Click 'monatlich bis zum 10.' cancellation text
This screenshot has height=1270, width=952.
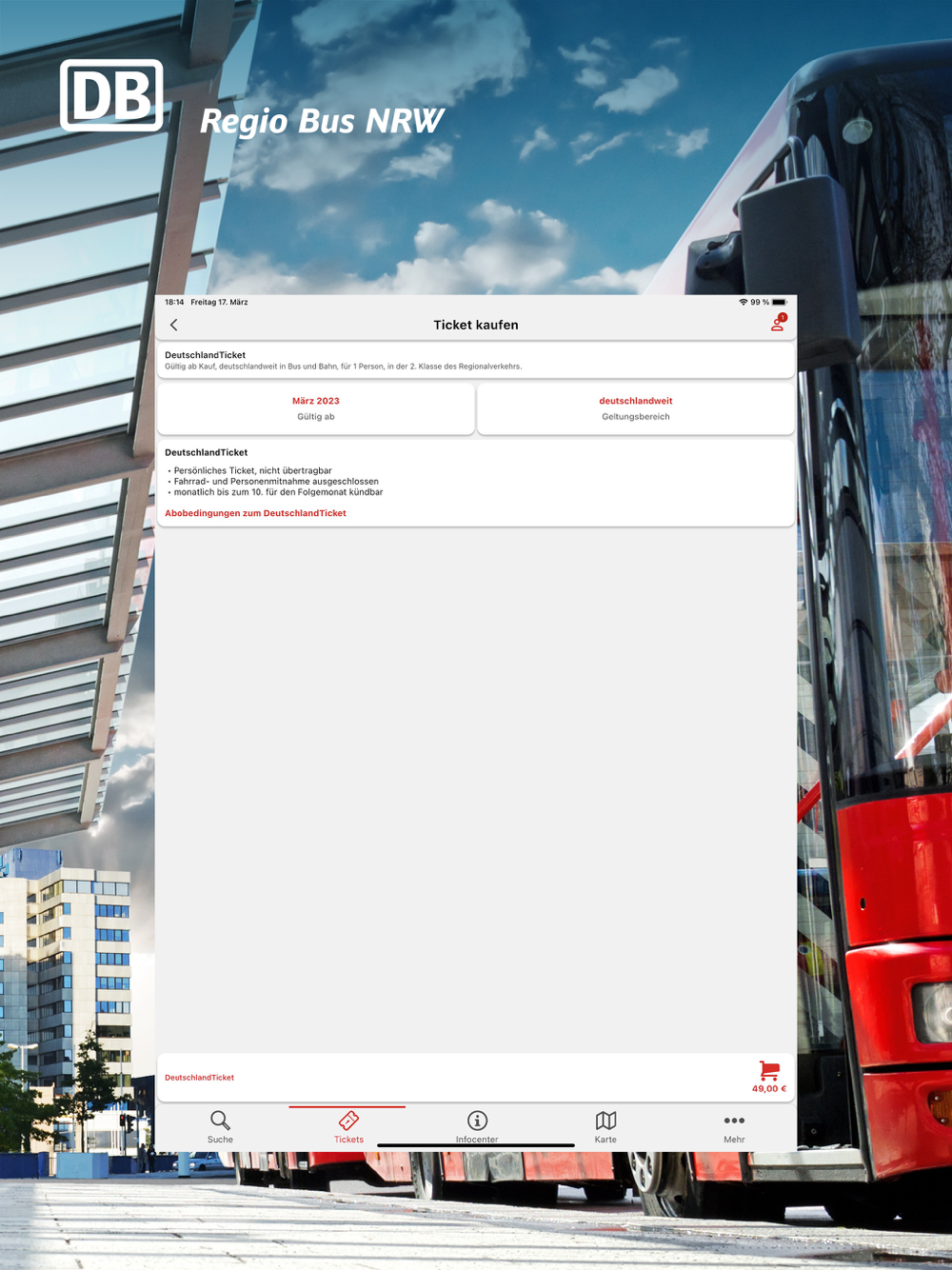[x=278, y=492]
